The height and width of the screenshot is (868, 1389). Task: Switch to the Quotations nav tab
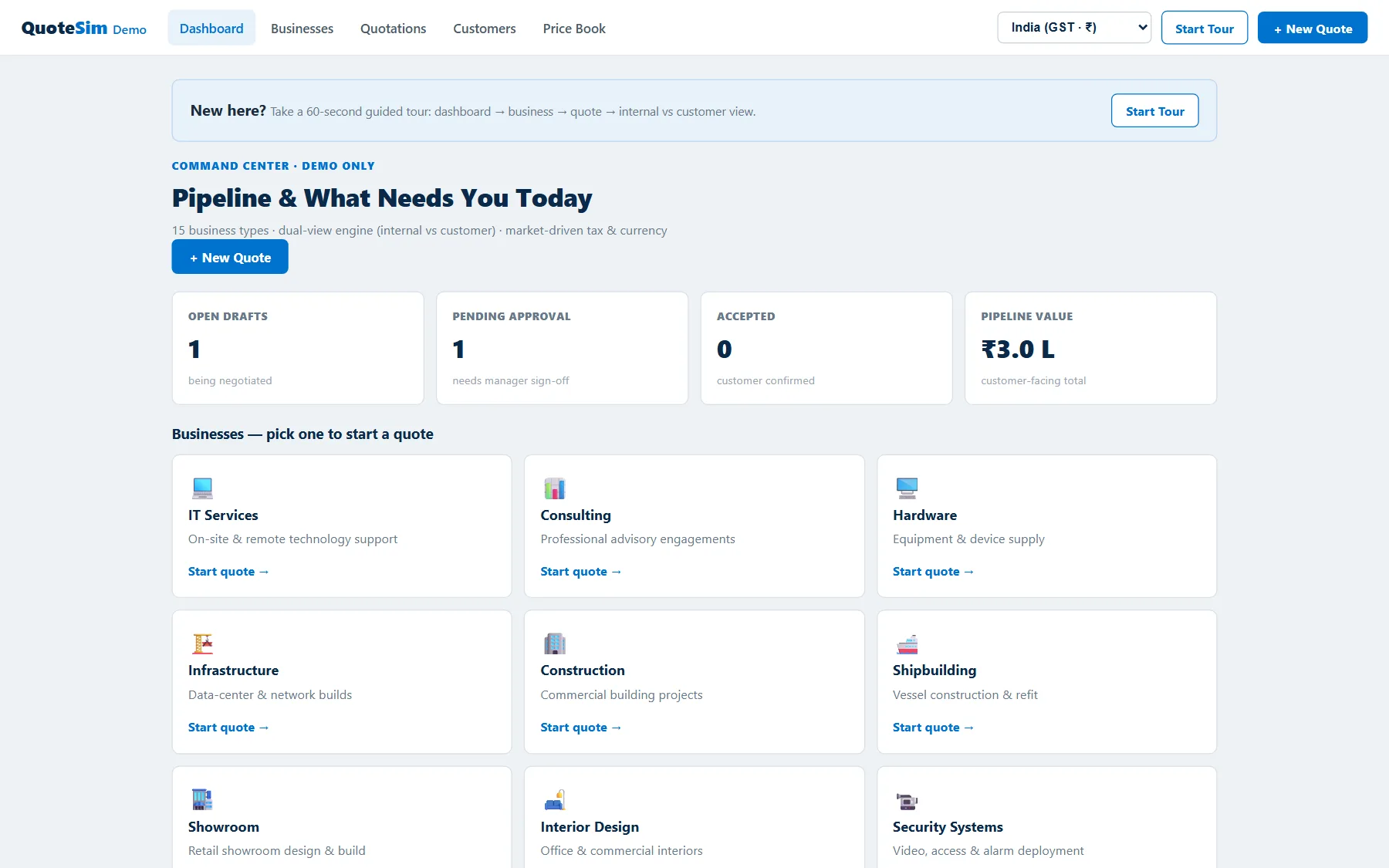[393, 28]
